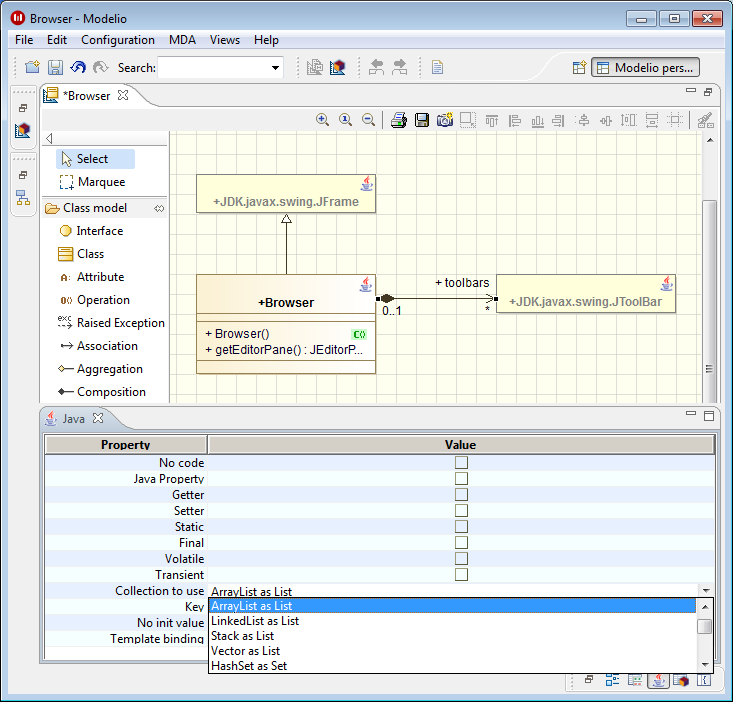
Task: Check the Setter option
Action: (x=461, y=510)
